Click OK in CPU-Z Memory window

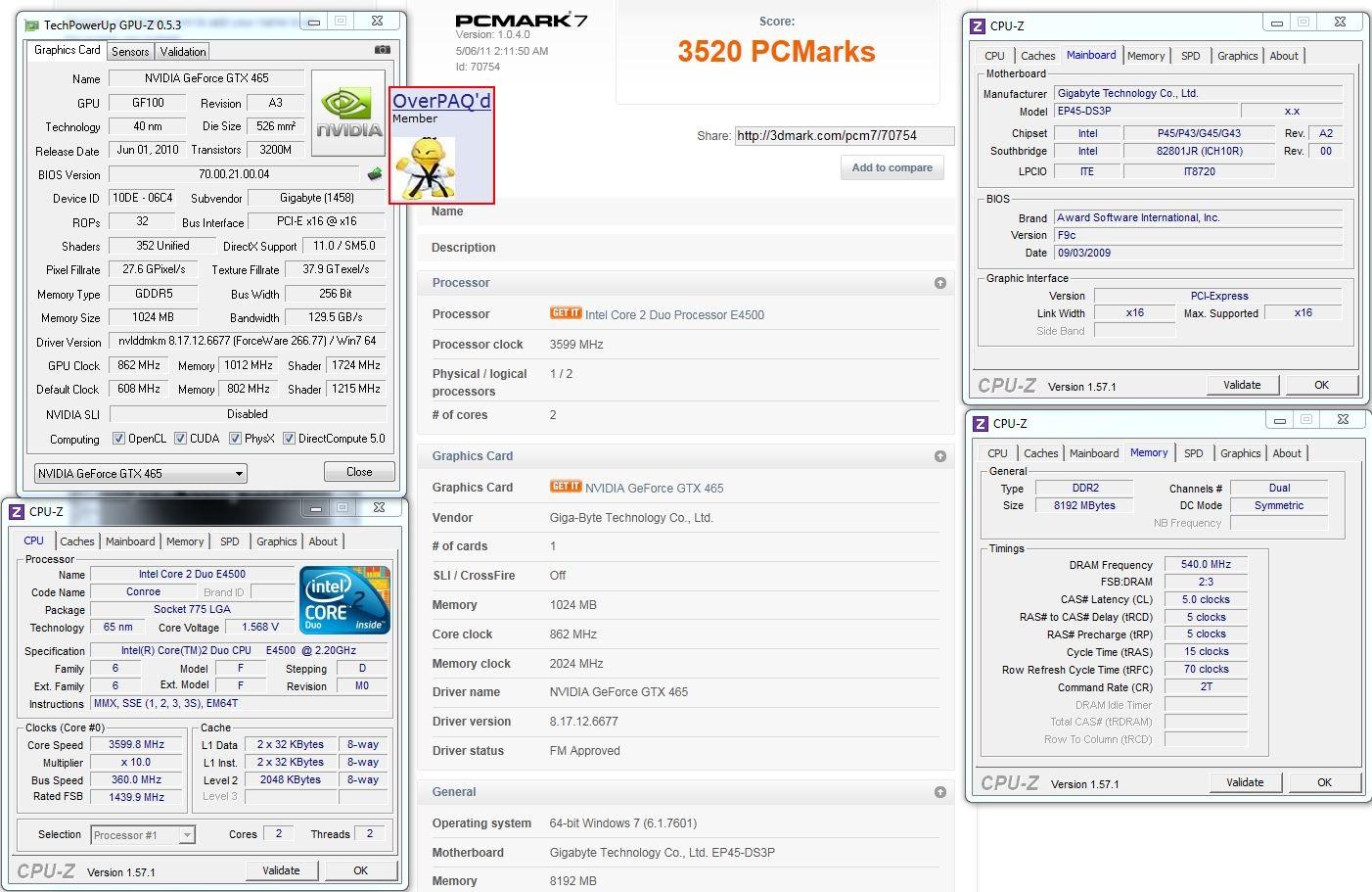pyautogui.click(x=1325, y=782)
